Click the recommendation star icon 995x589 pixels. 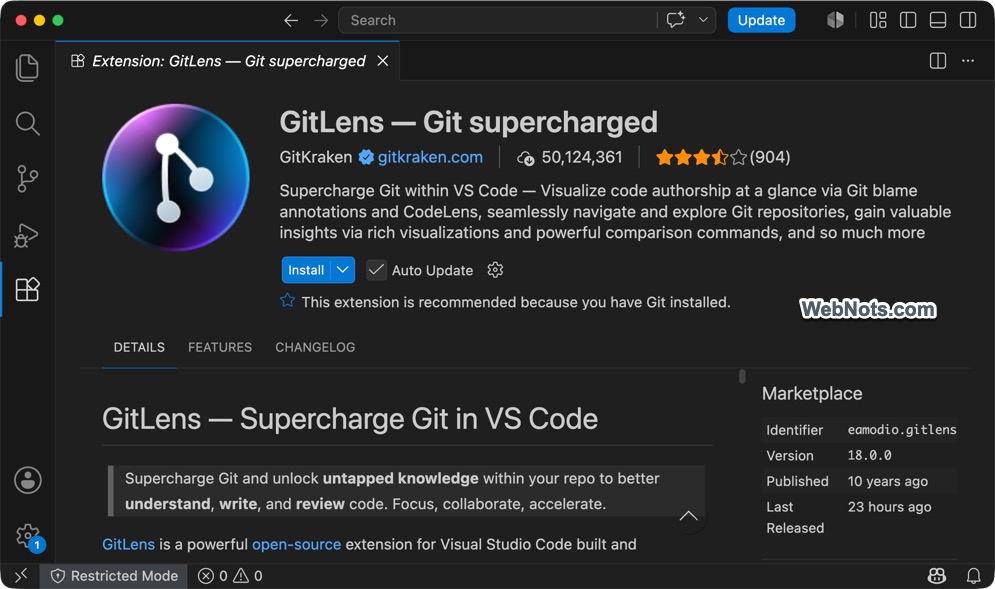click(x=287, y=300)
